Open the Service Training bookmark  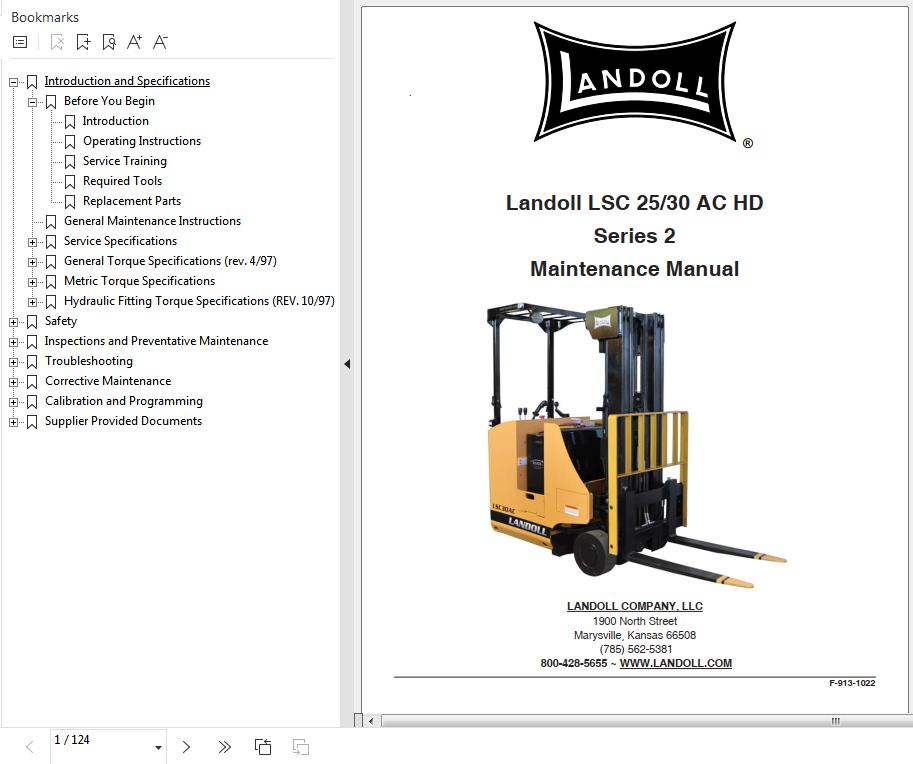[x=125, y=161]
